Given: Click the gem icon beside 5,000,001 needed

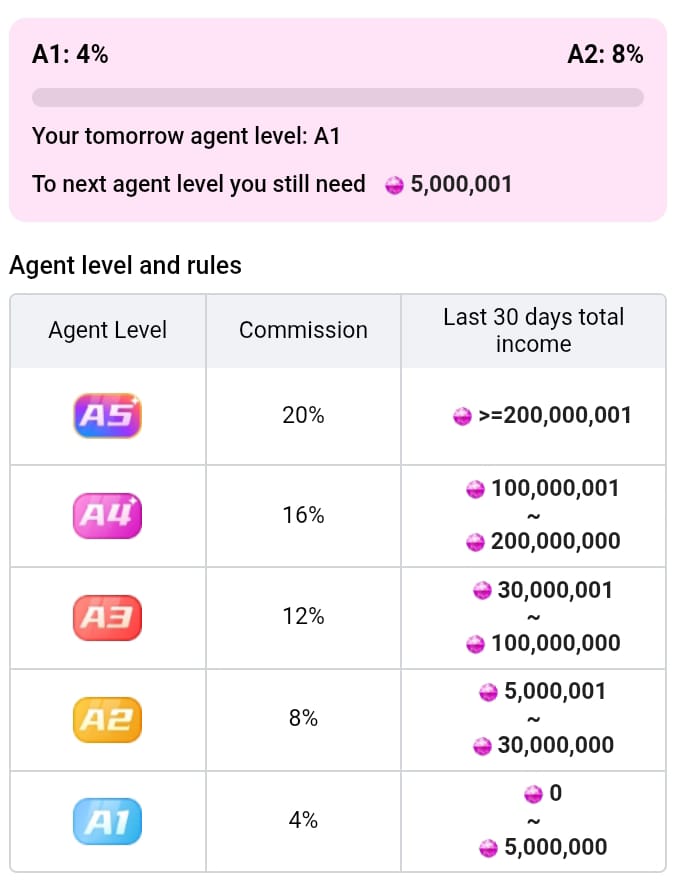Looking at the screenshot, I should [395, 185].
